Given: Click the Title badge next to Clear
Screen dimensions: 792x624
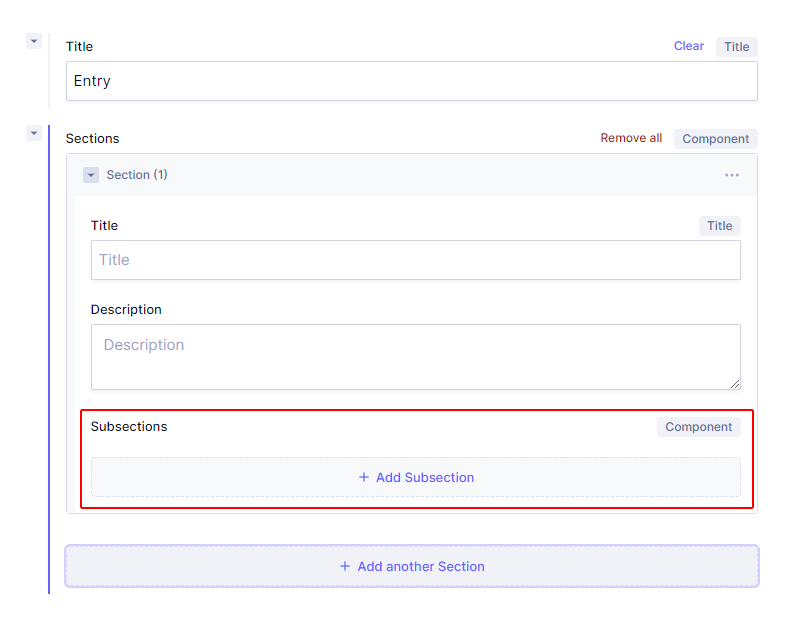Looking at the screenshot, I should pyautogui.click(x=736, y=47).
